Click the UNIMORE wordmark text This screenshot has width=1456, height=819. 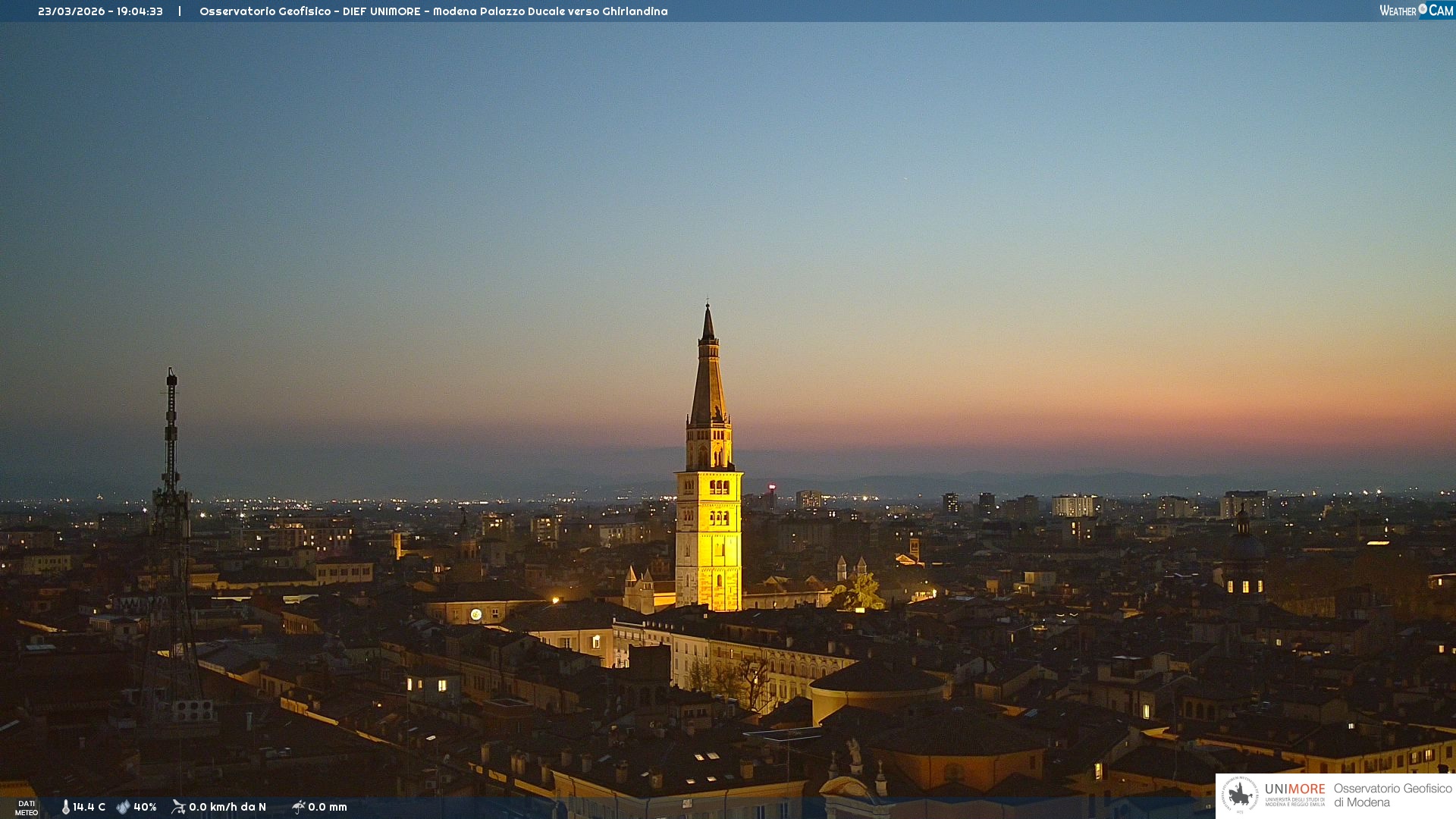pyautogui.click(x=1294, y=789)
